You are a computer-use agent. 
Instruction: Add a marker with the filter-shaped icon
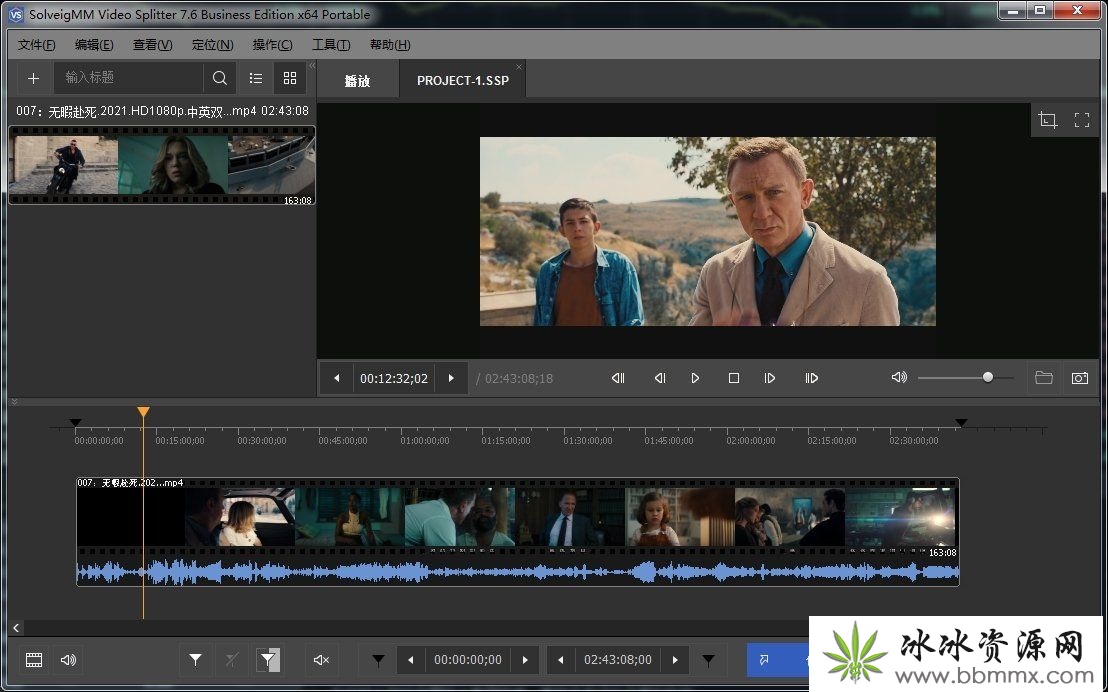click(x=195, y=660)
